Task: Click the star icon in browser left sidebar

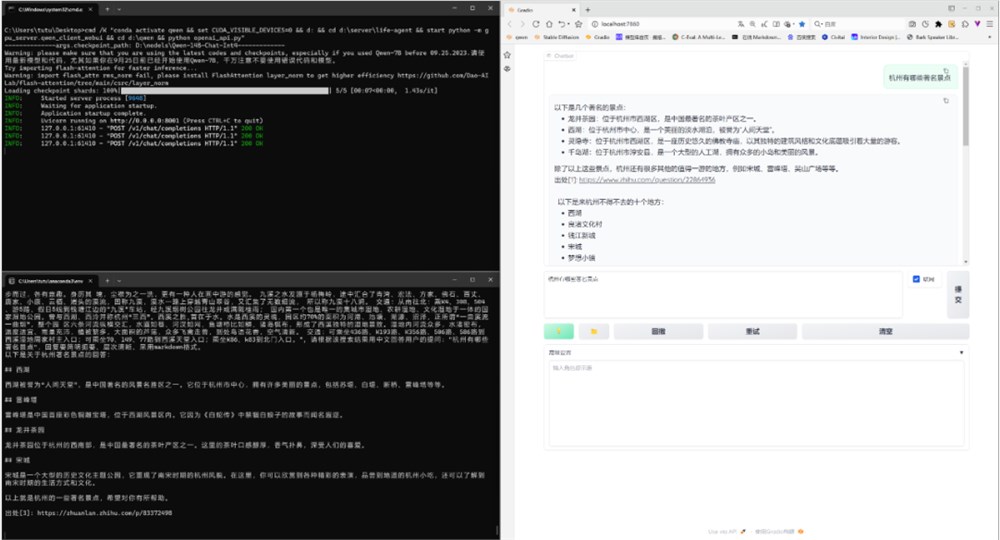Action: (507, 55)
